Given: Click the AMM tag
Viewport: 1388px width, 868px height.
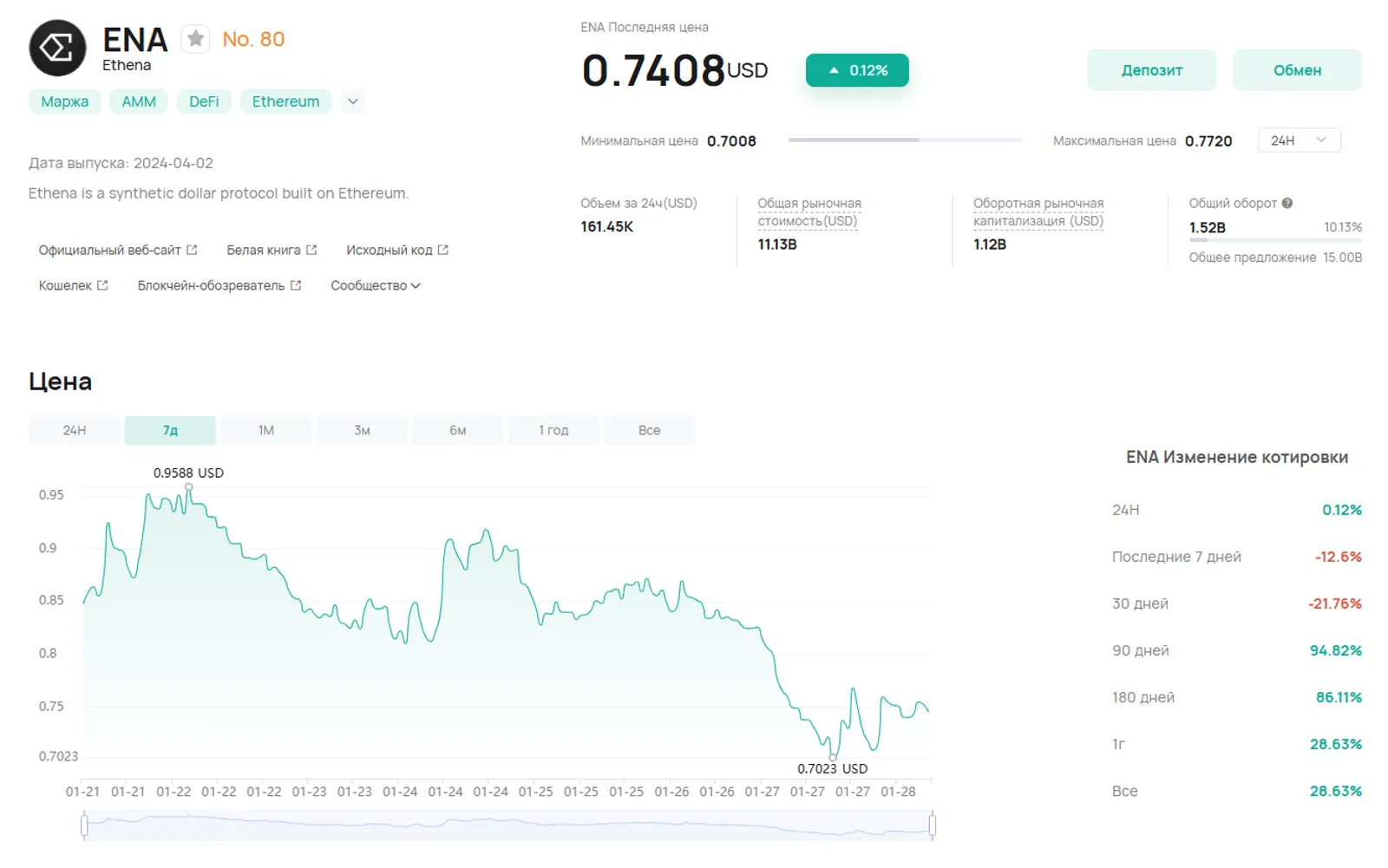Looking at the screenshot, I should point(139,101).
